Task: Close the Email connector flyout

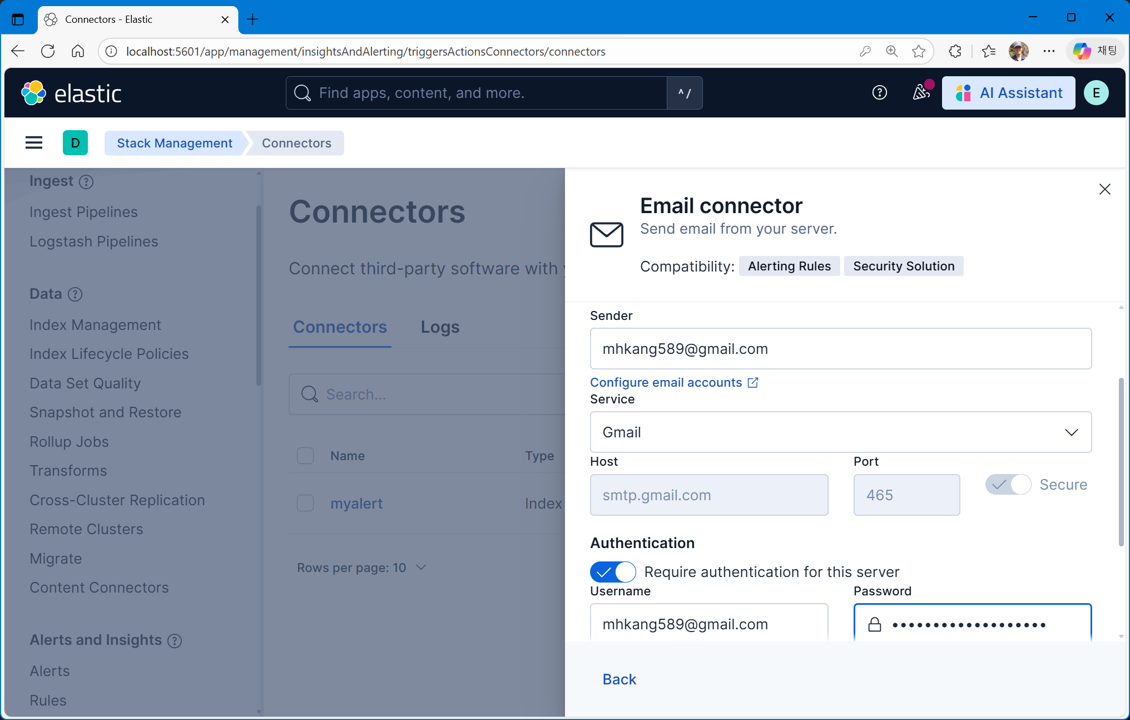Action: pos(1104,189)
